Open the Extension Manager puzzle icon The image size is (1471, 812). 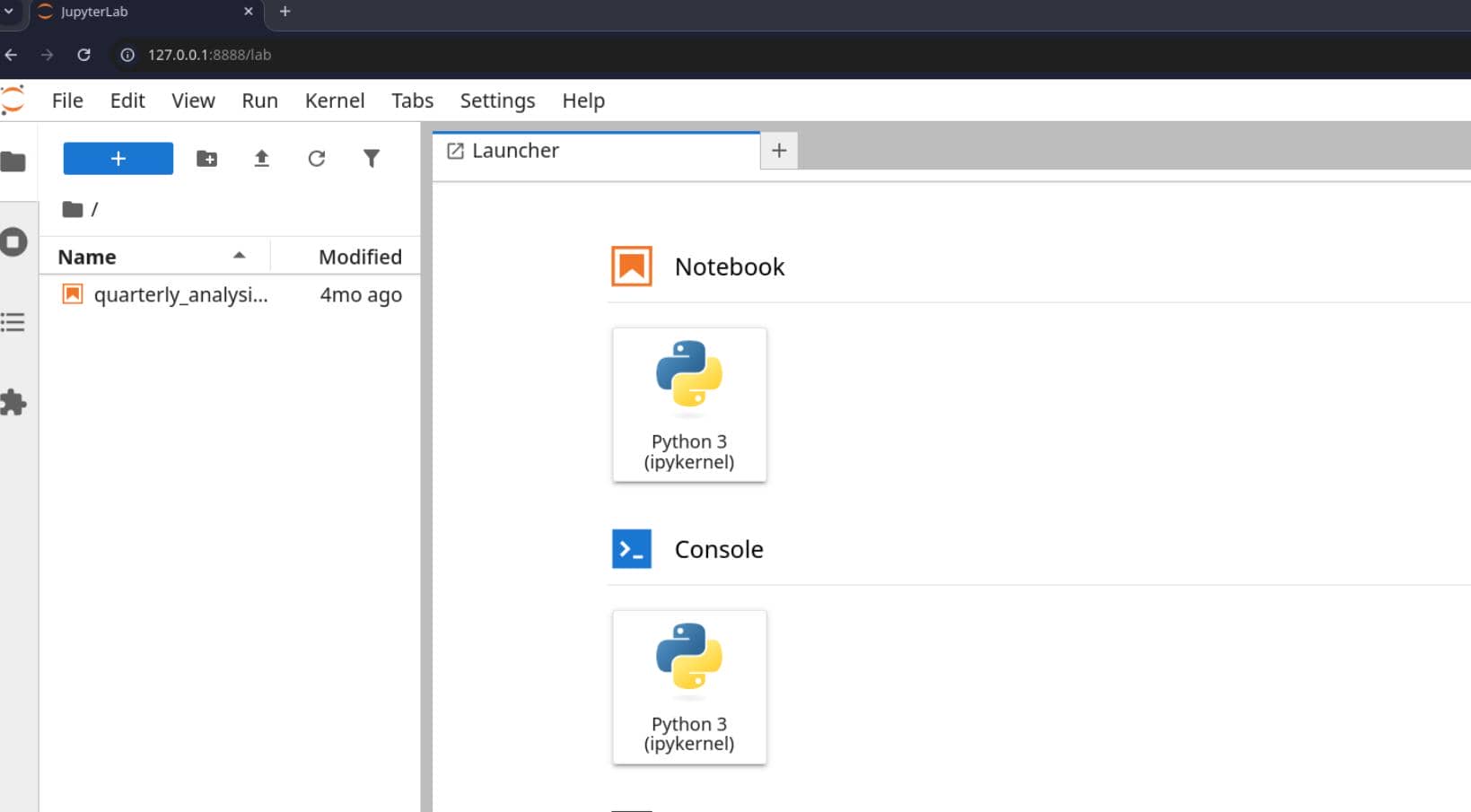click(13, 403)
